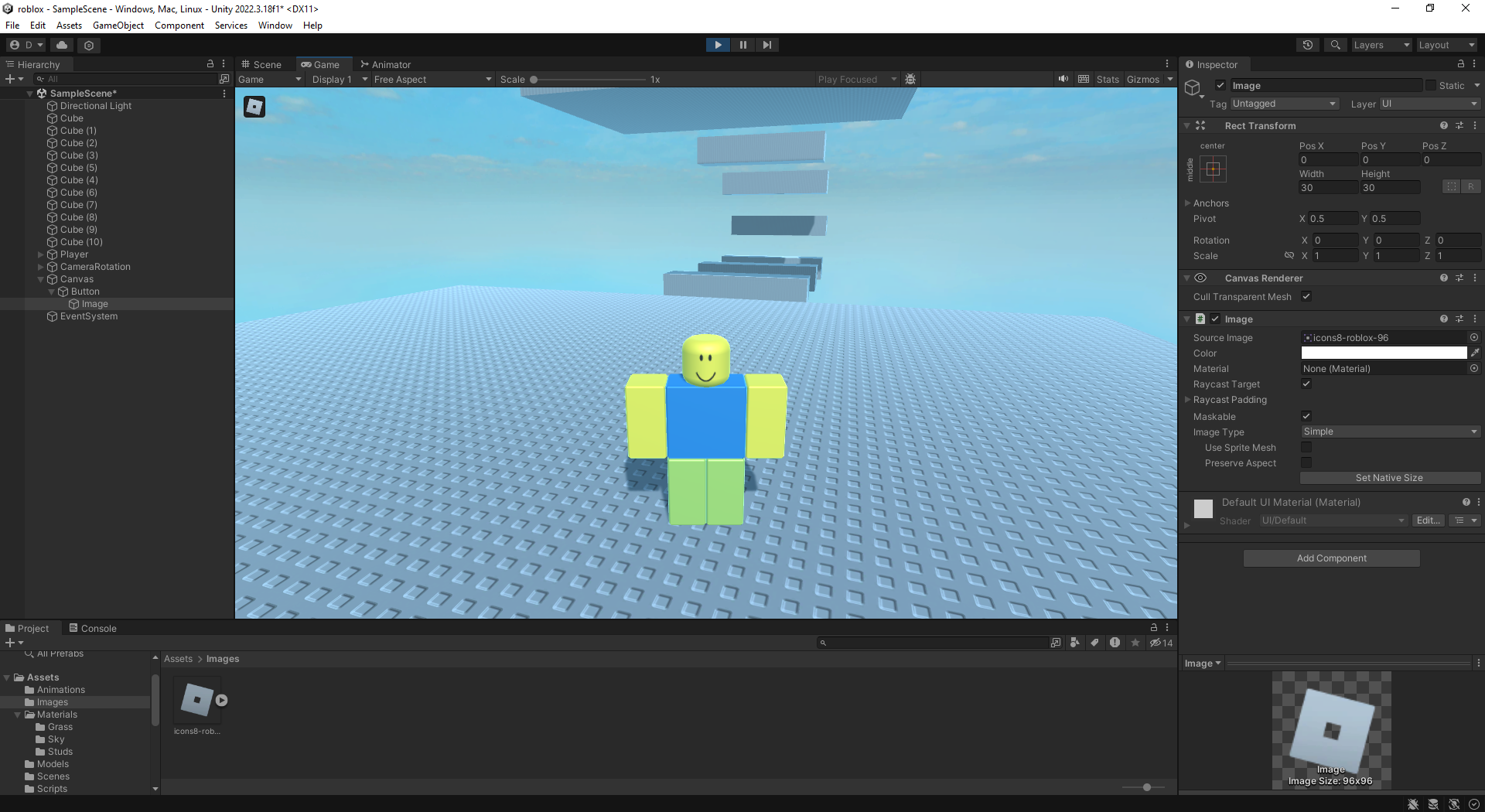Open the Free Aspect dropdown
Image resolution: width=1485 pixels, height=812 pixels.
432,79
